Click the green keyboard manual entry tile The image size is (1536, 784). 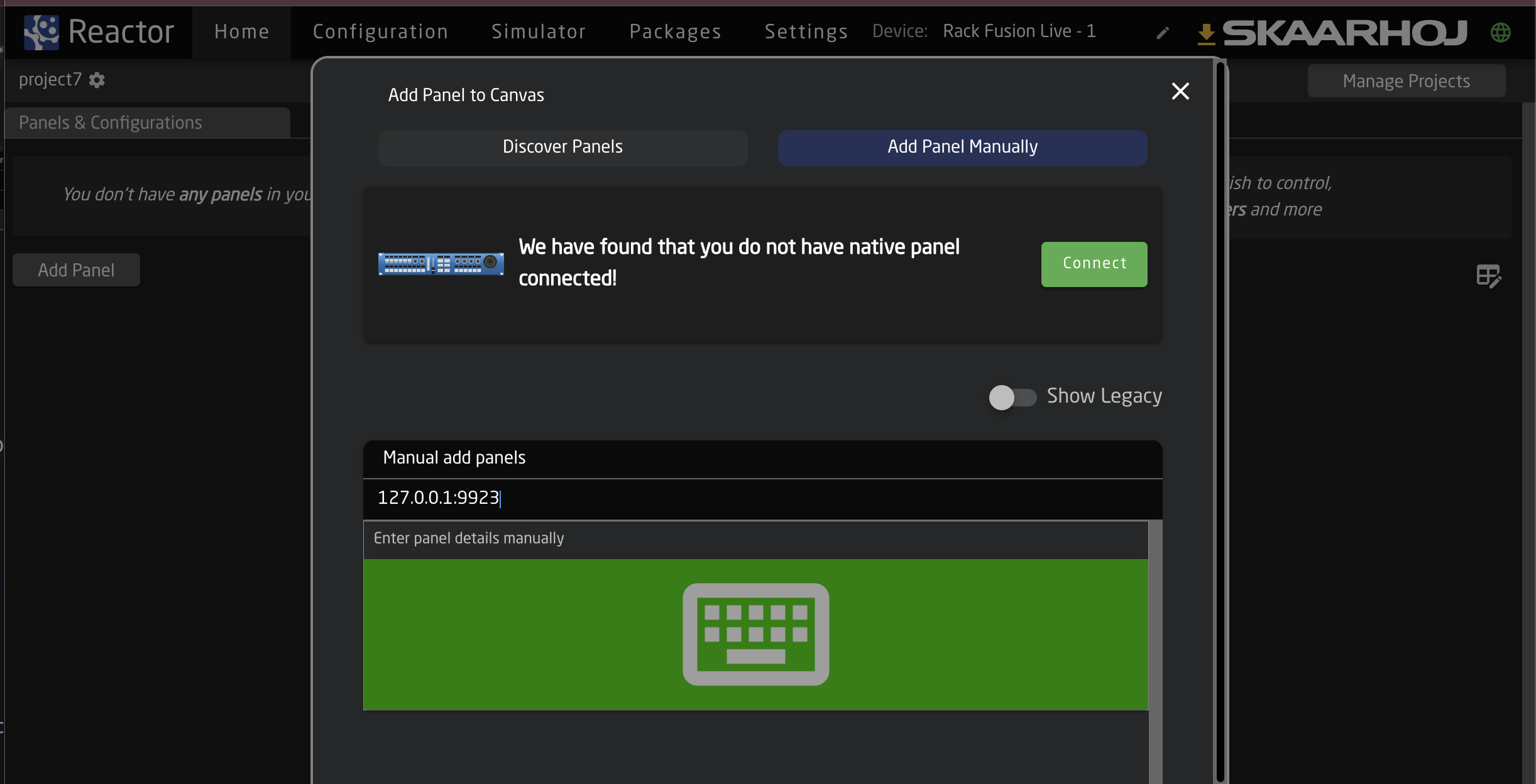(755, 634)
